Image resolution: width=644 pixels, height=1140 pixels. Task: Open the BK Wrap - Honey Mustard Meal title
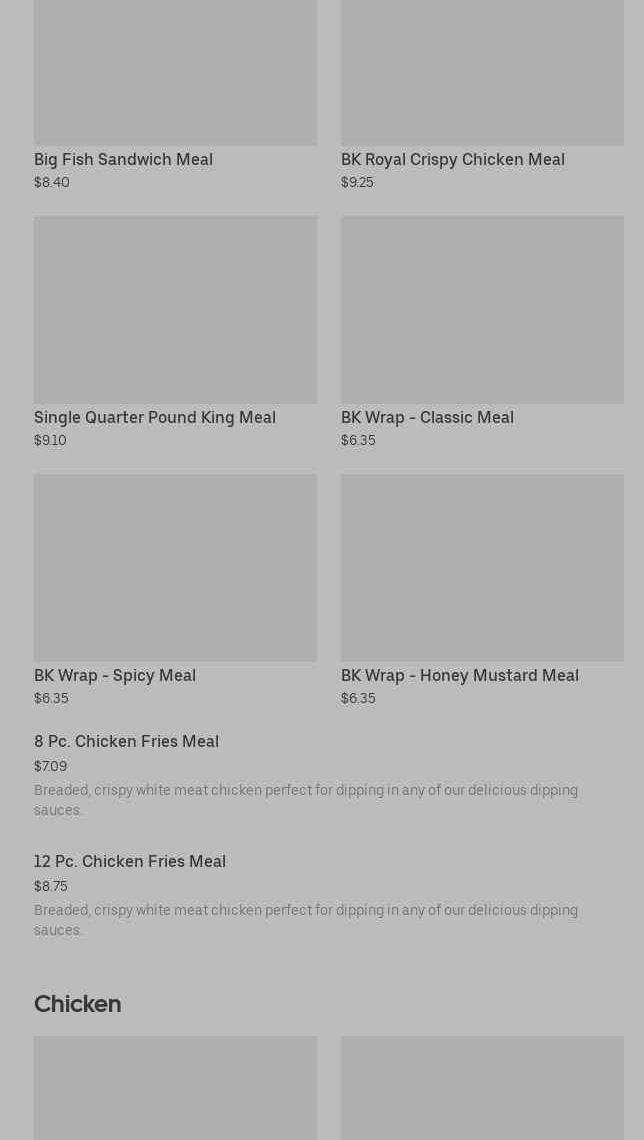pyautogui.click(x=459, y=676)
